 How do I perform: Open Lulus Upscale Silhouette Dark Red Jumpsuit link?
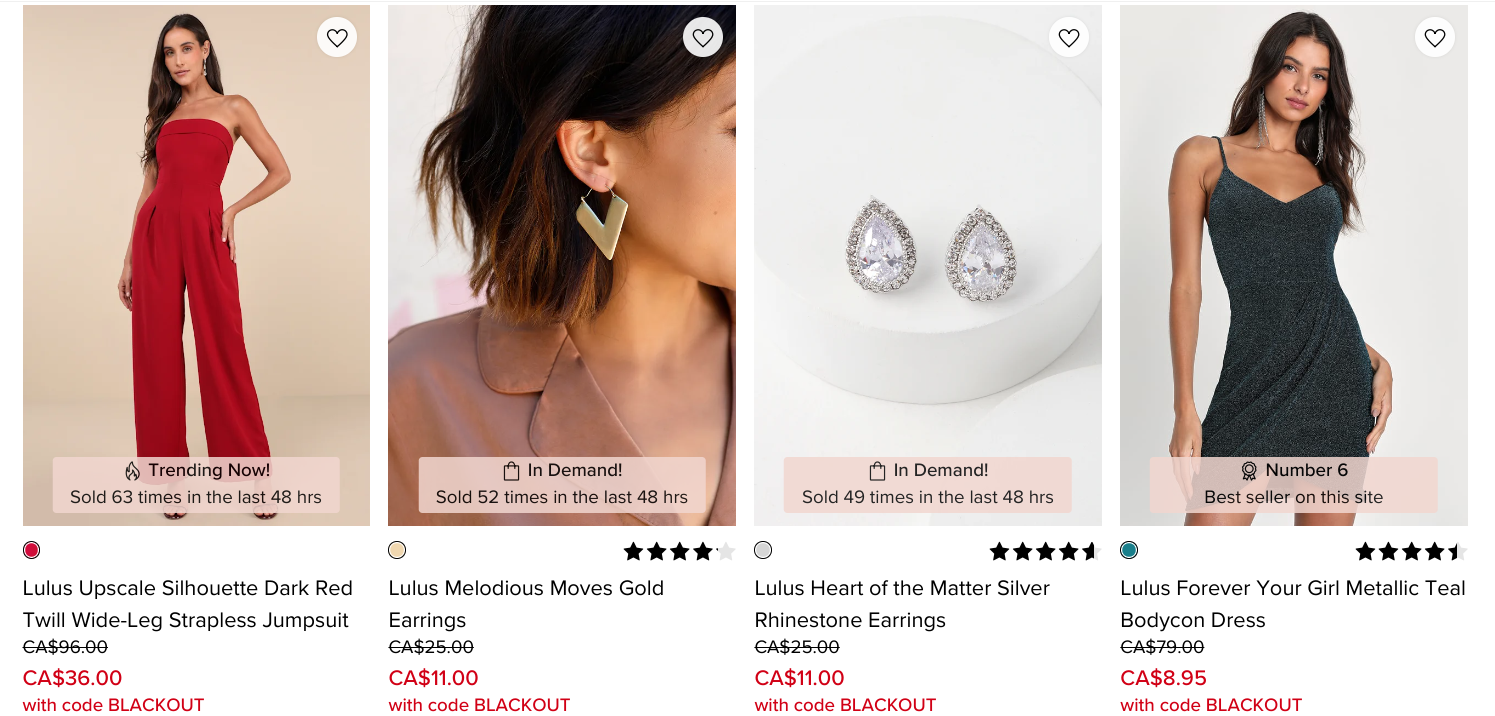tap(187, 604)
